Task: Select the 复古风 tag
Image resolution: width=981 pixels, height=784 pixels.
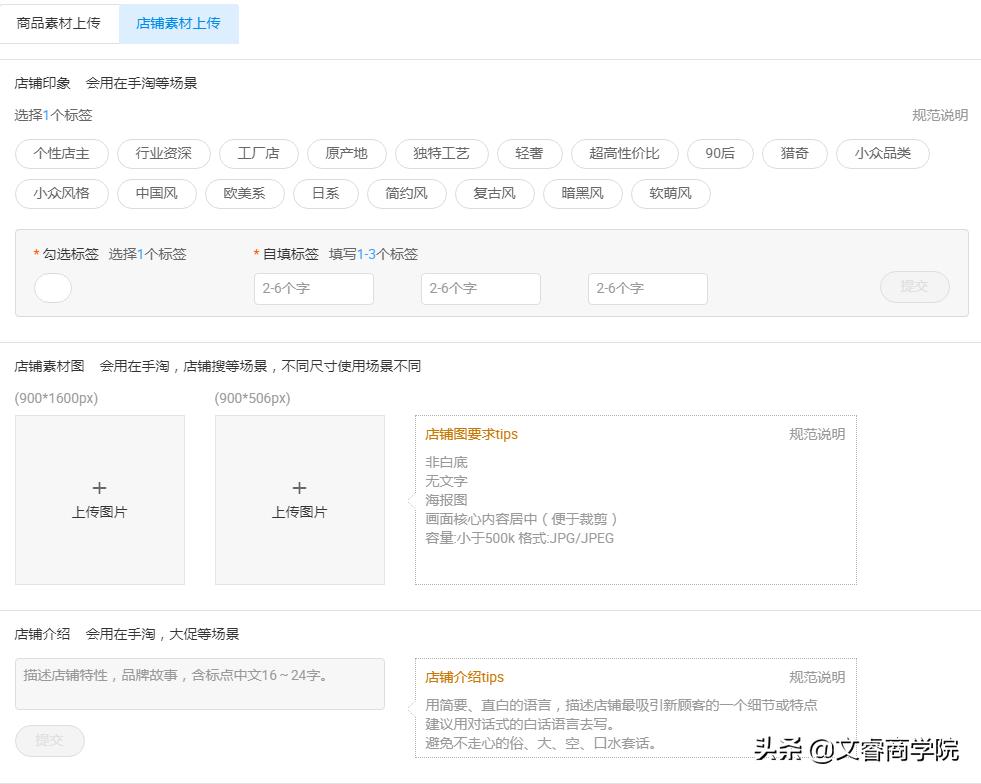Action: [x=494, y=193]
